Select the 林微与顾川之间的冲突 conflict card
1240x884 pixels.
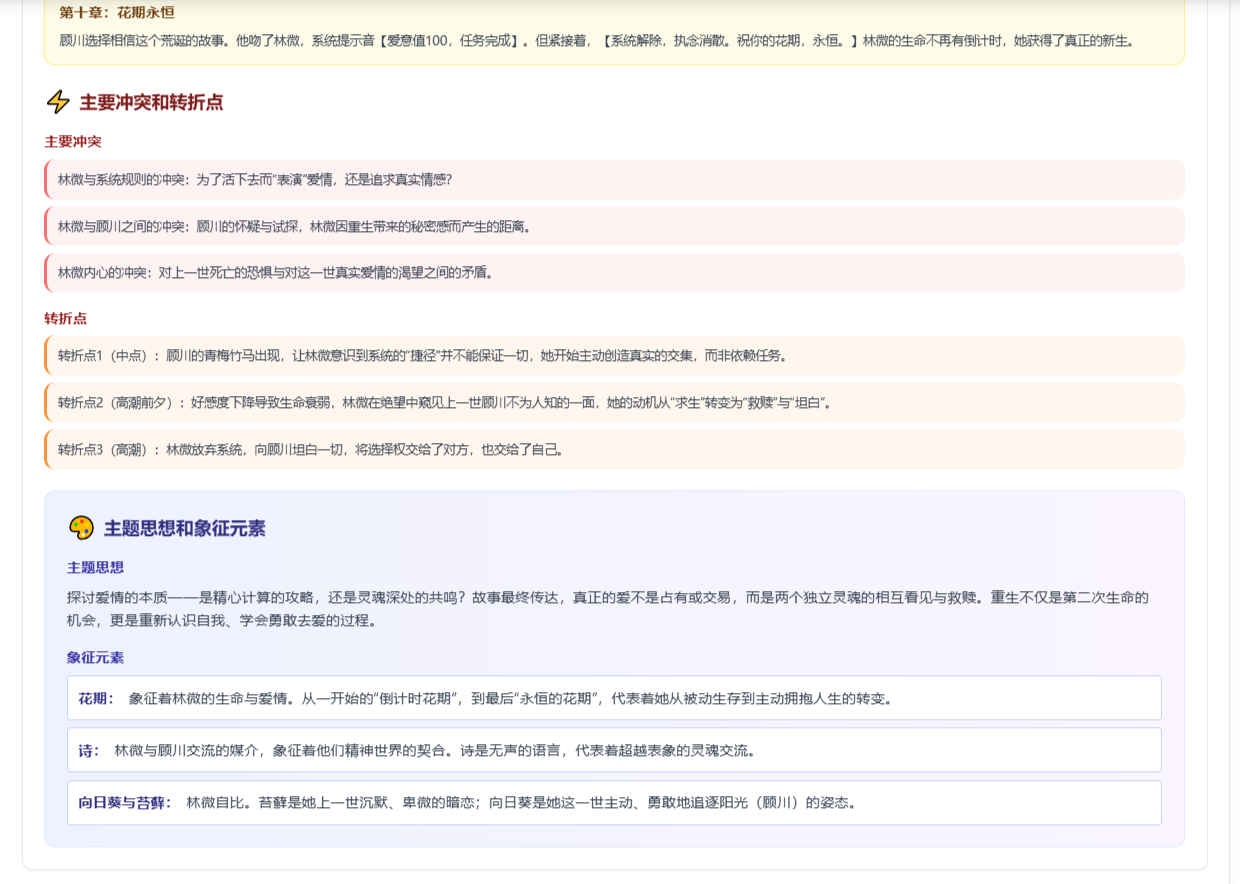tap(614, 226)
